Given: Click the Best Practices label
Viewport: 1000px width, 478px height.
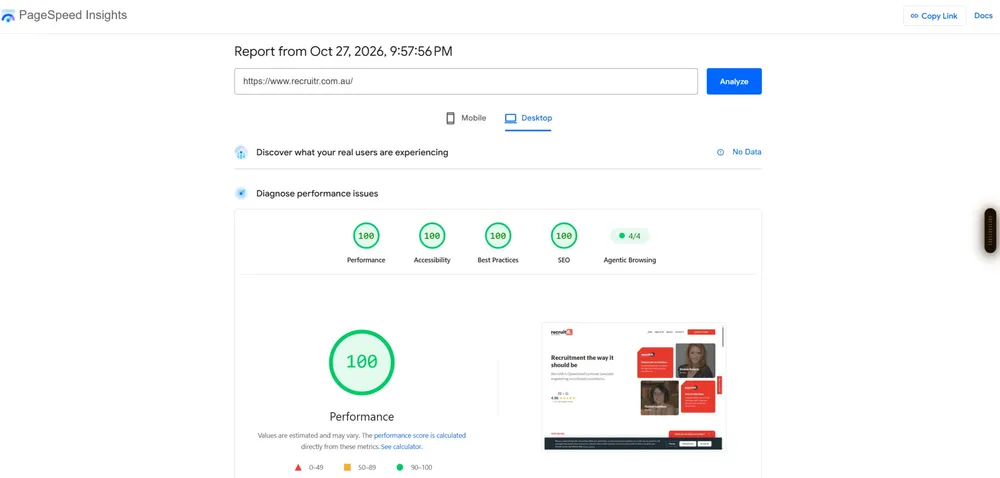Looking at the screenshot, I should click(498, 260).
